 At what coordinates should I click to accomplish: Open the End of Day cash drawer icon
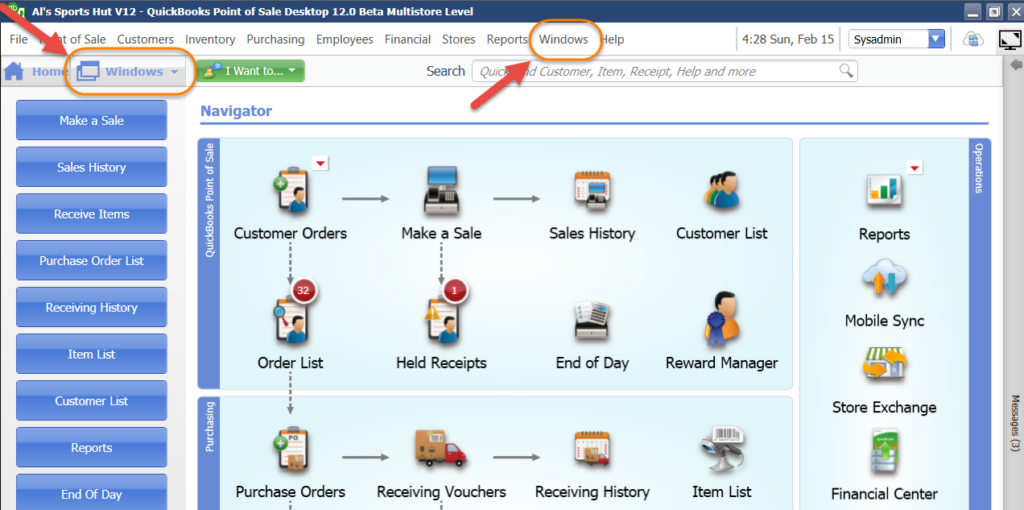[592, 320]
